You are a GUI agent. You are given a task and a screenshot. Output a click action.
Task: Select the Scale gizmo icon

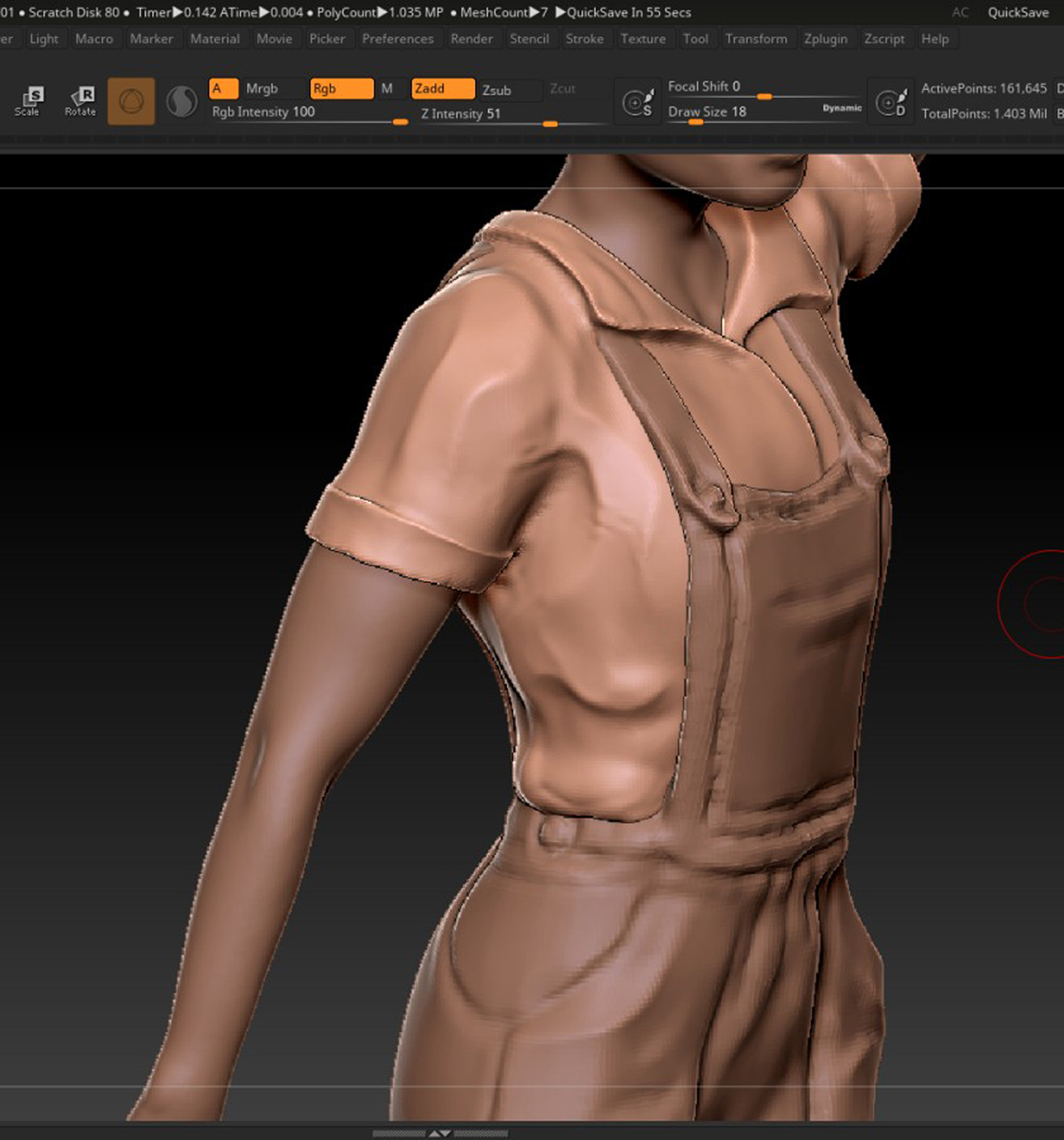[28, 101]
